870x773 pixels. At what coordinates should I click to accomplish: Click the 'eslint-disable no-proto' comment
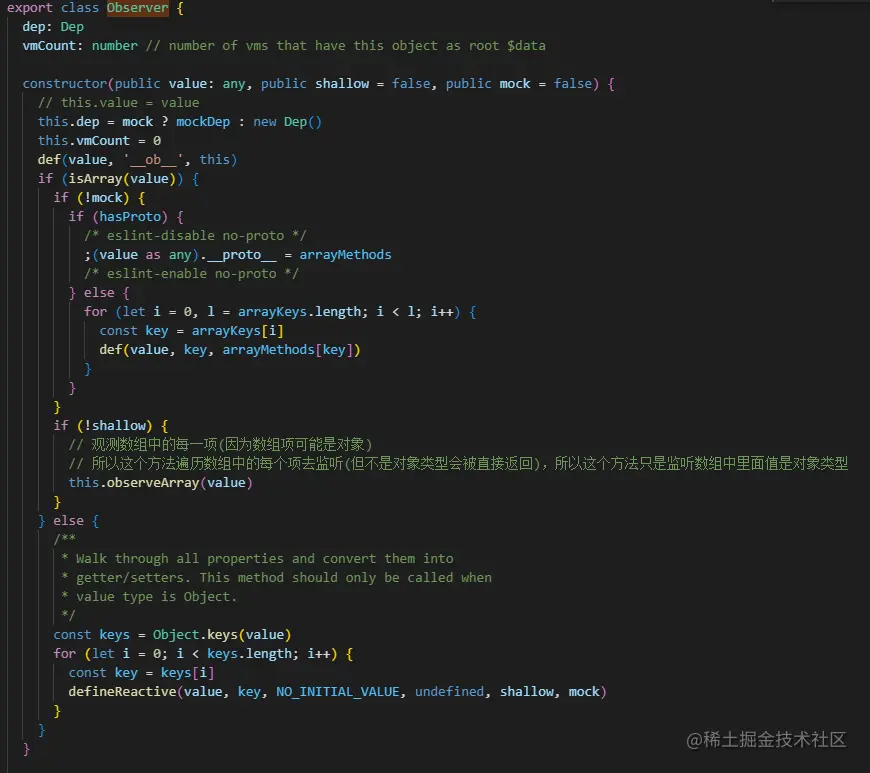click(195, 236)
